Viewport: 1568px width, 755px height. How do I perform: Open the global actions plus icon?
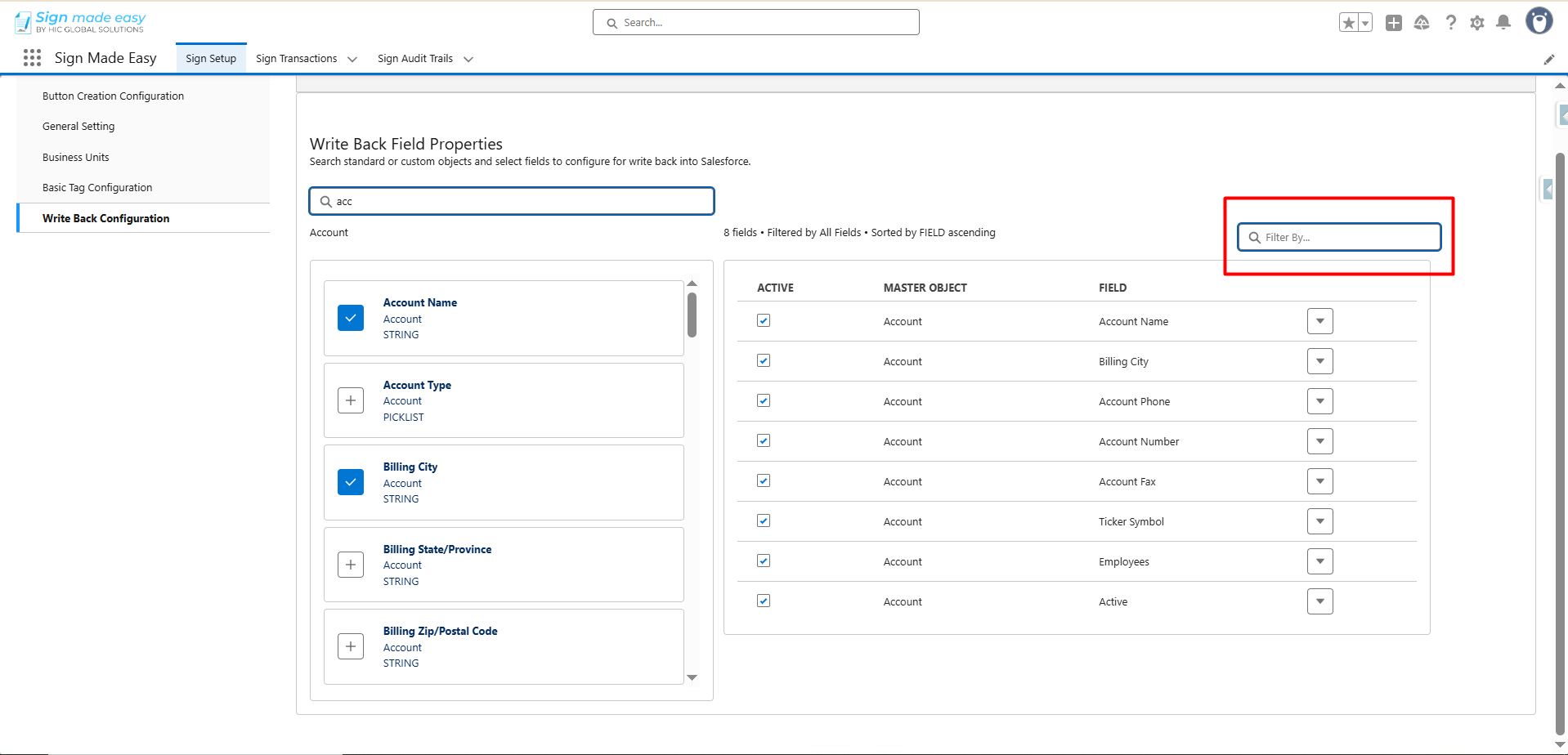tap(1393, 23)
